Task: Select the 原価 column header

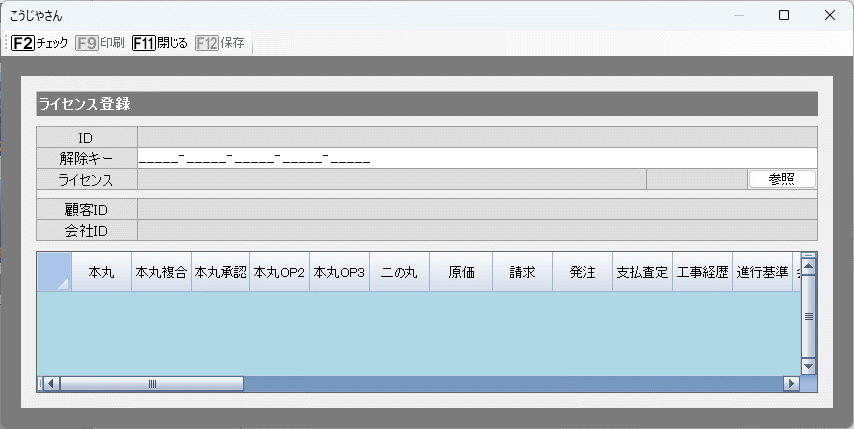Action: (x=461, y=272)
